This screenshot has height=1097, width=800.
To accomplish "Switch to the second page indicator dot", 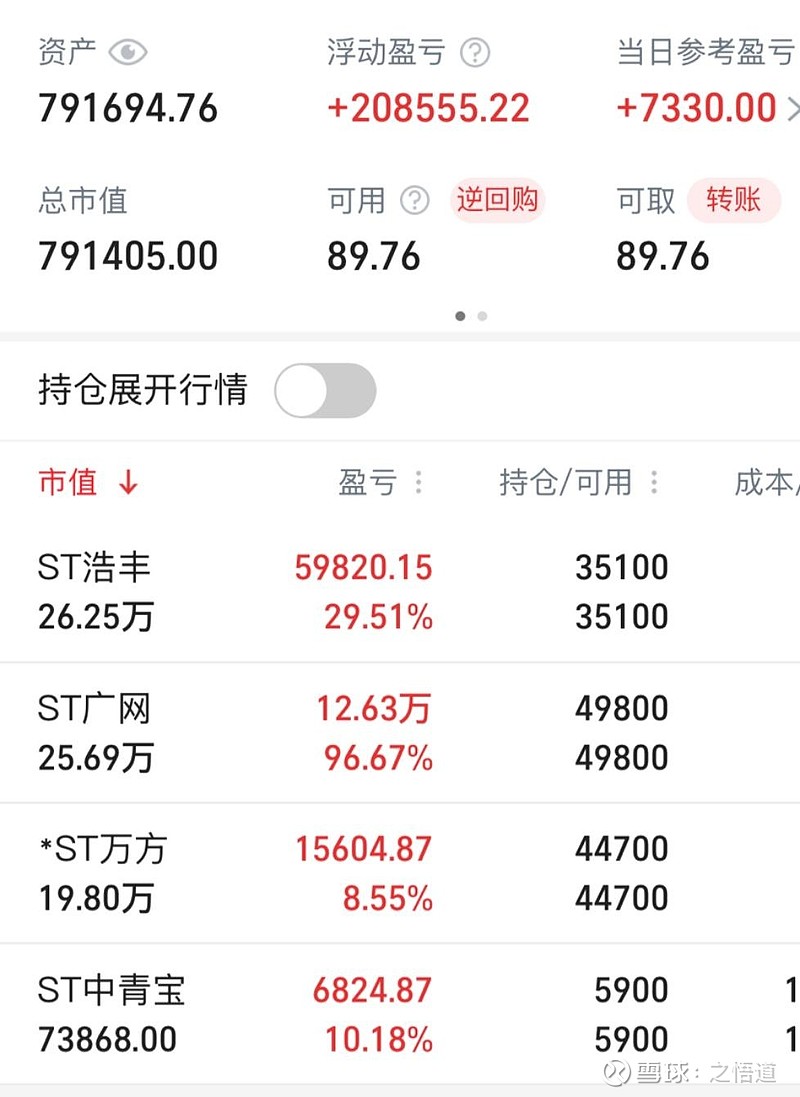I will 482,316.
